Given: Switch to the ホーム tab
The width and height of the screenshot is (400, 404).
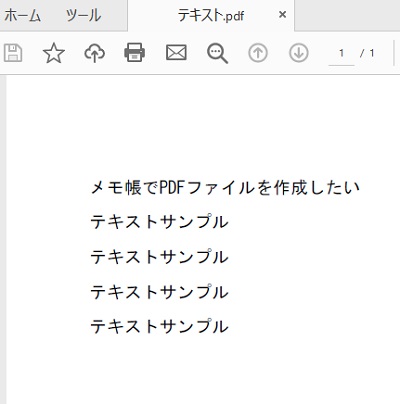Looking at the screenshot, I should (x=23, y=16).
